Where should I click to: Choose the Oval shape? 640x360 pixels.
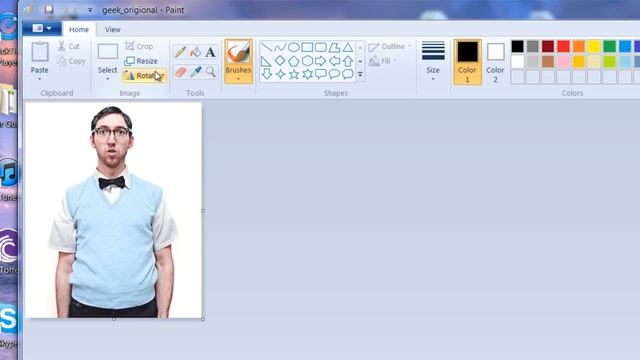(x=293, y=47)
